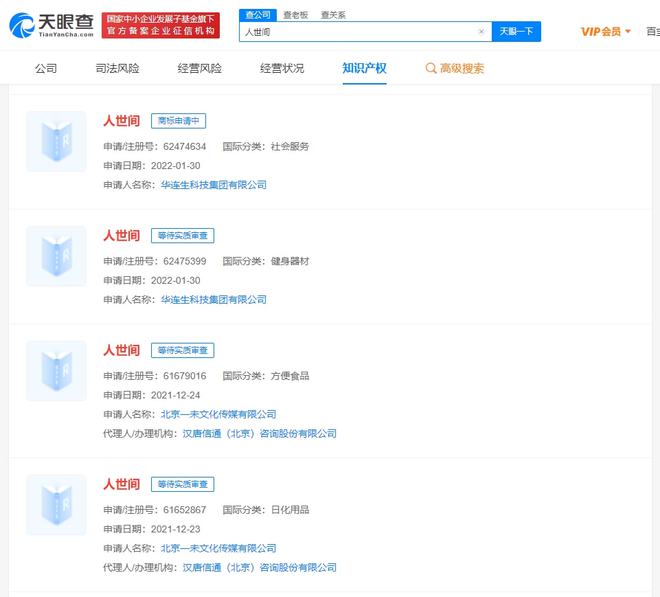
Task: Open the 司法风险 tab
Action: 117,68
